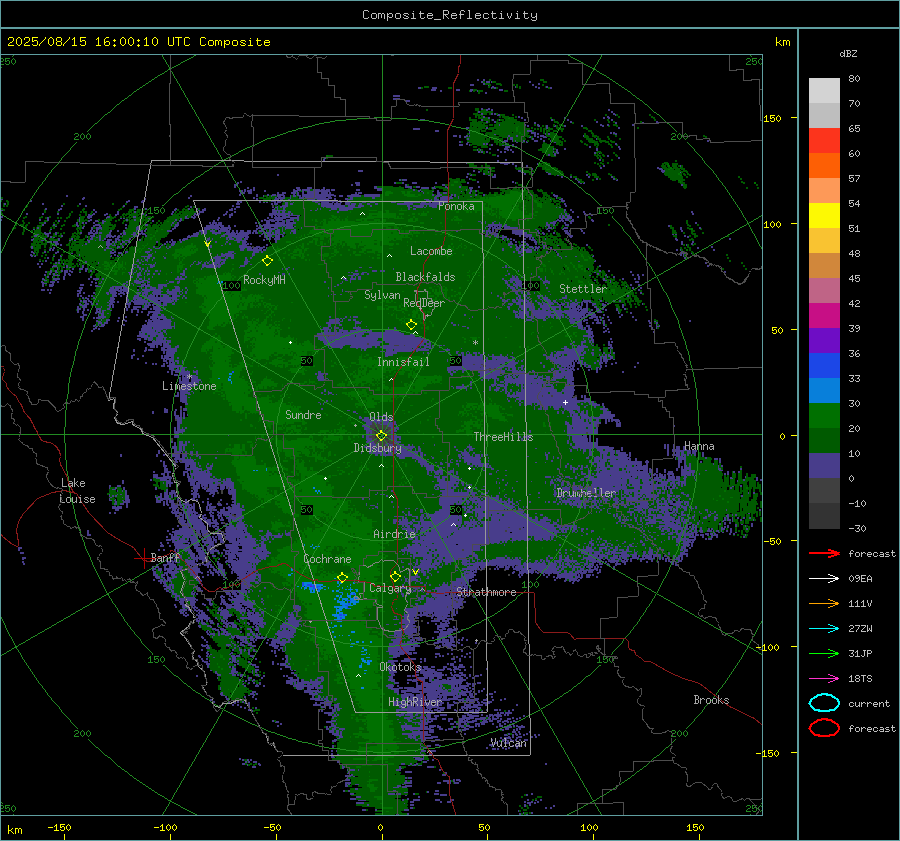This screenshot has width=900, height=841.
Task: Click the RockyMH label
Action: (264, 280)
